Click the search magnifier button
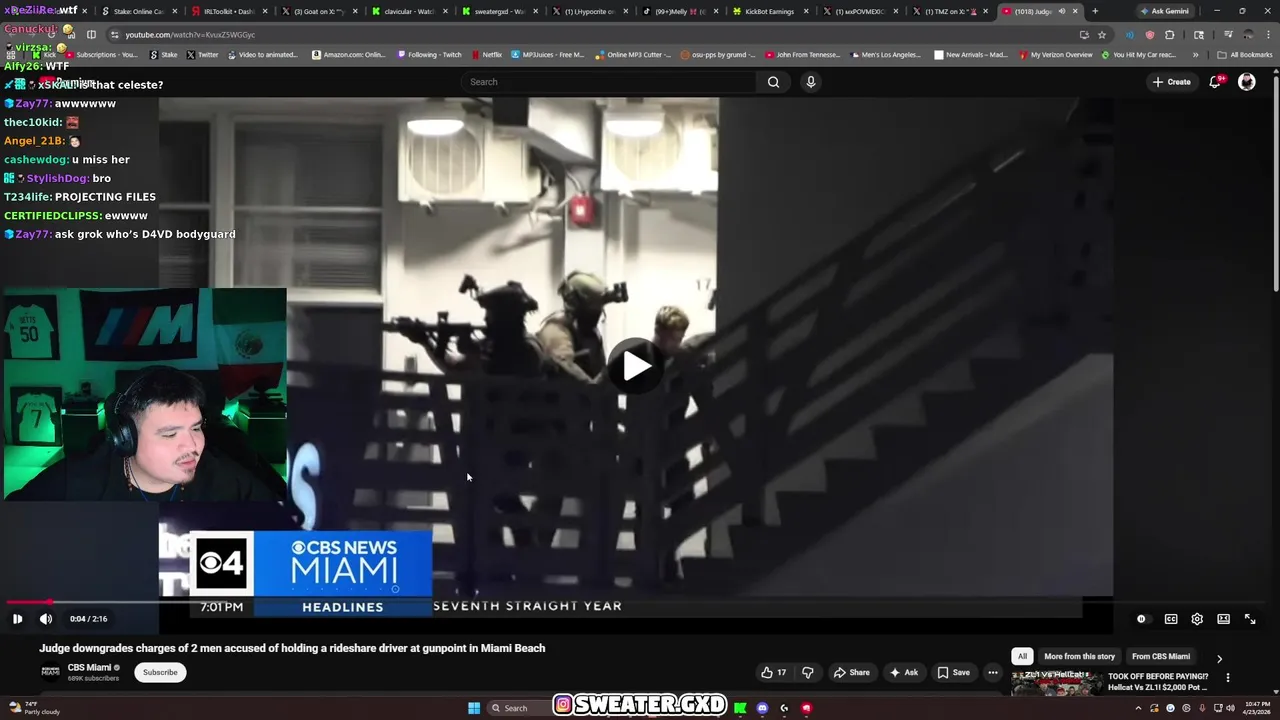Image resolution: width=1280 pixels, height=720 pixels. (773, 82)
